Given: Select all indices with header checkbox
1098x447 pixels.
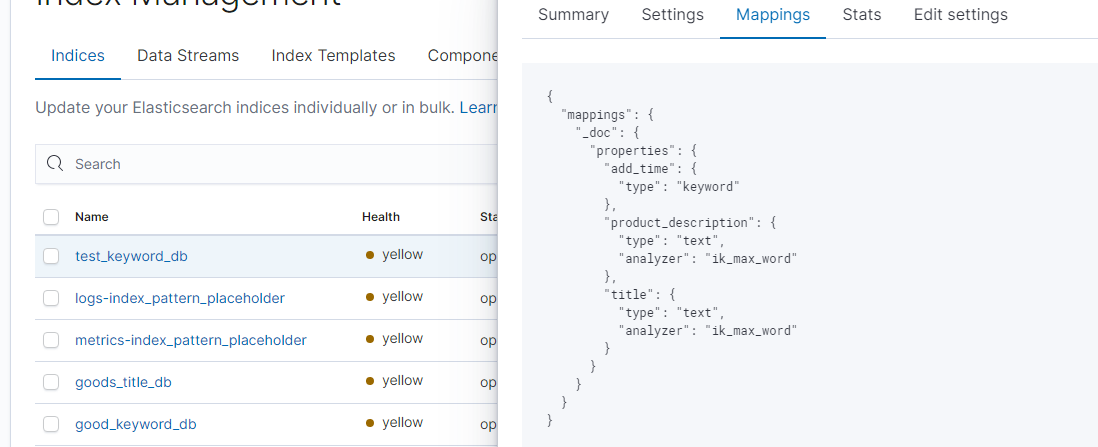Looking at the screenshot, I should point(51,217).
